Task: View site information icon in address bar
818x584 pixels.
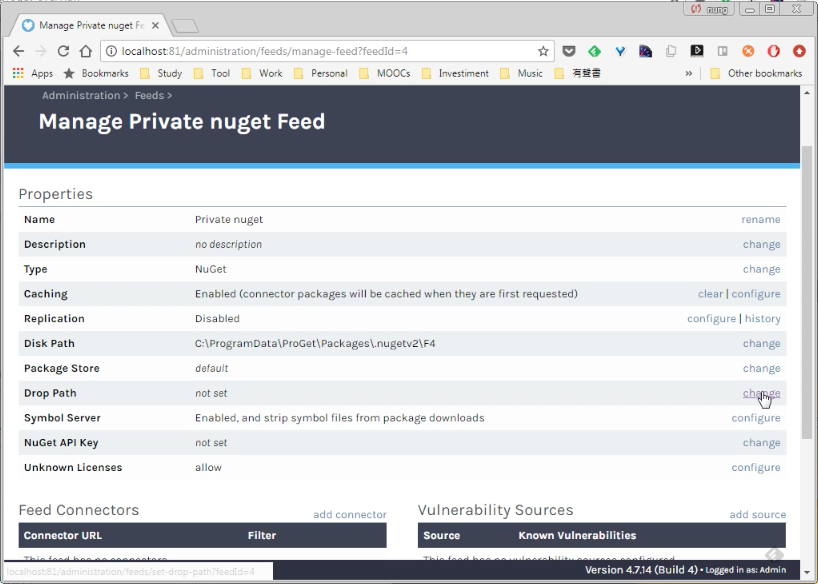Action: (x=111, y=51)
